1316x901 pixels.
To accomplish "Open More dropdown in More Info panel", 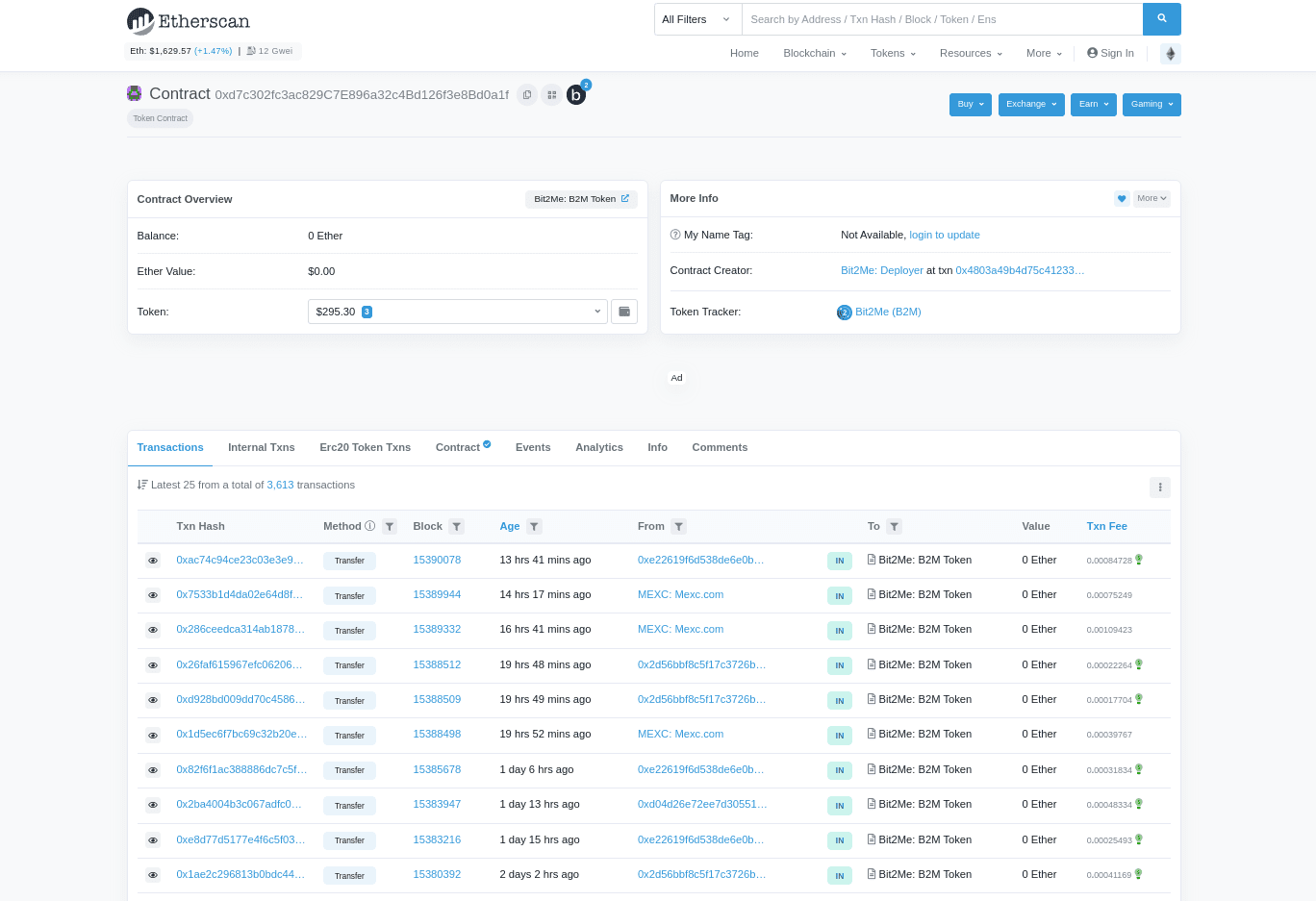I will point(1151,198).
